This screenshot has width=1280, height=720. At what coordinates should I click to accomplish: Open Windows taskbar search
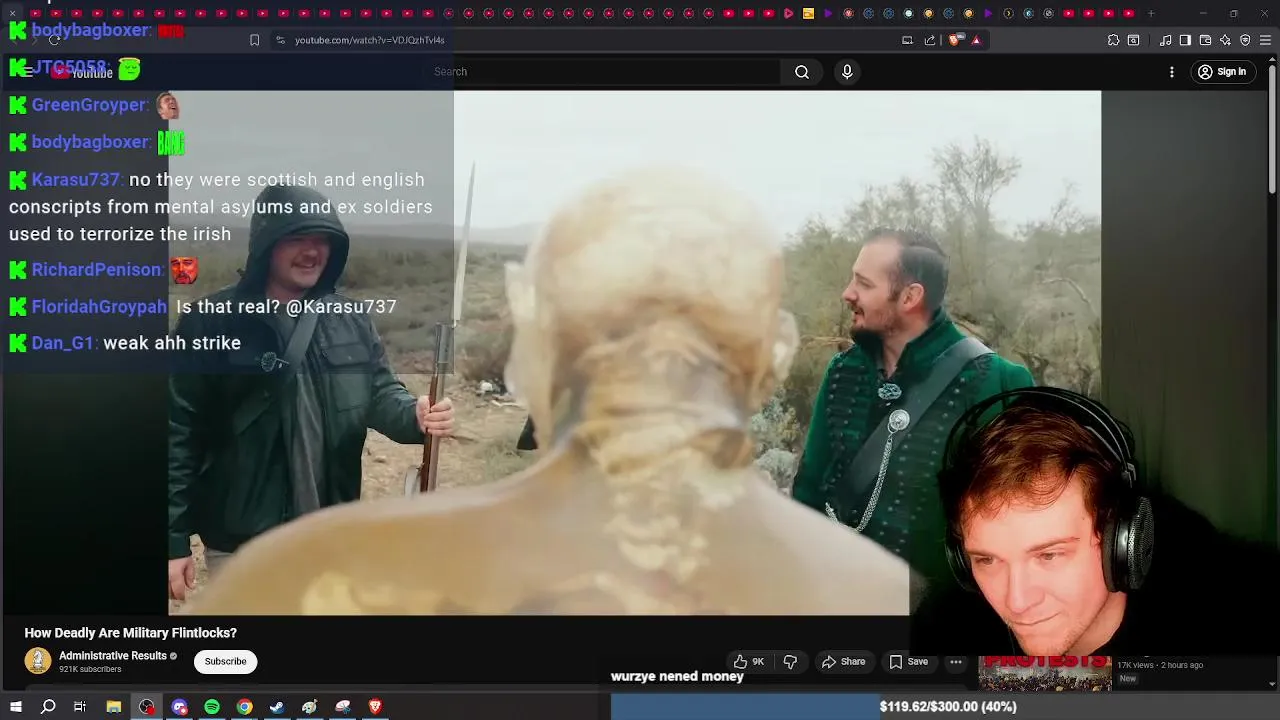coord(48,707)
